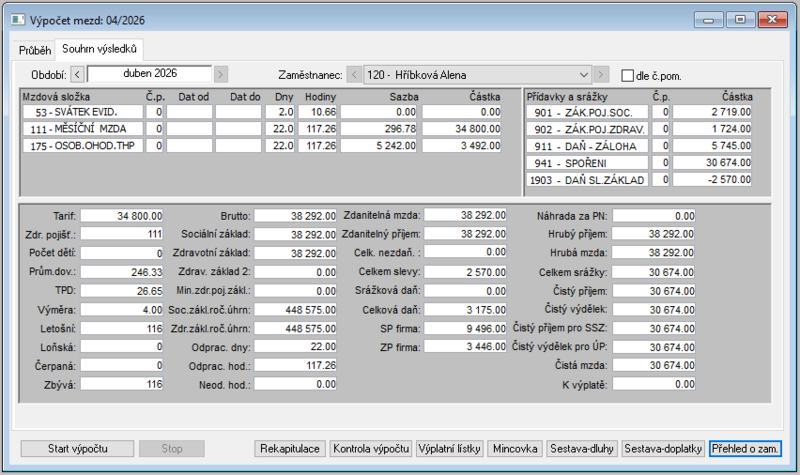
Task: Start the calculation with Start výpočtu
Action: click(78, 448)
